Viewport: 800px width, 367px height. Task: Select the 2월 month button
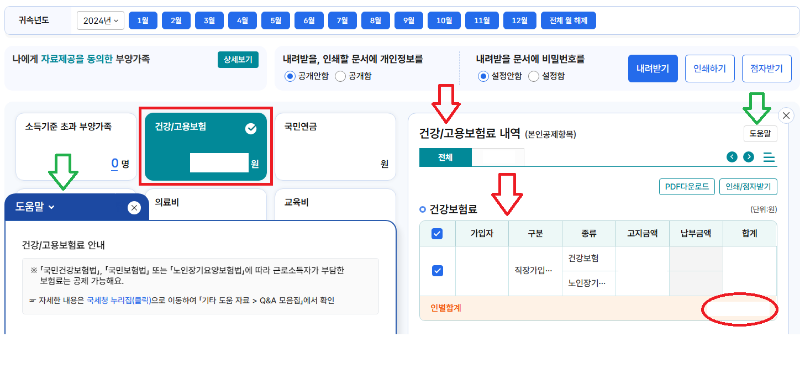176,20
